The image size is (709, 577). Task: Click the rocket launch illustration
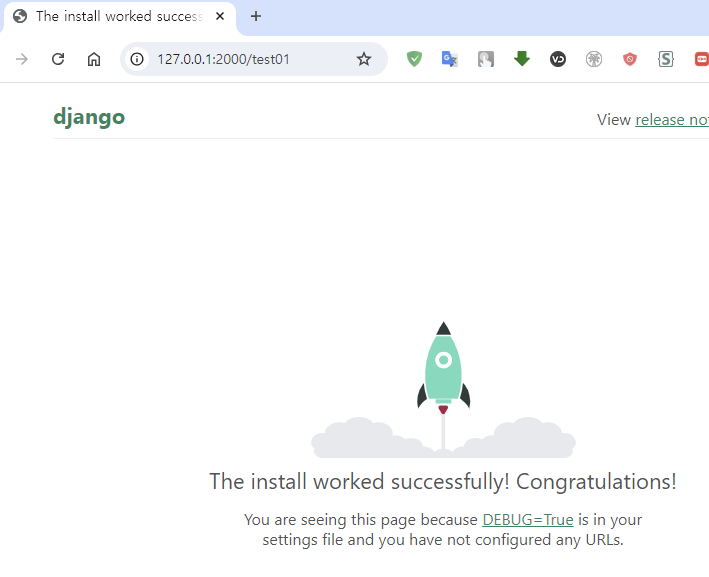(x=443, y=390)
